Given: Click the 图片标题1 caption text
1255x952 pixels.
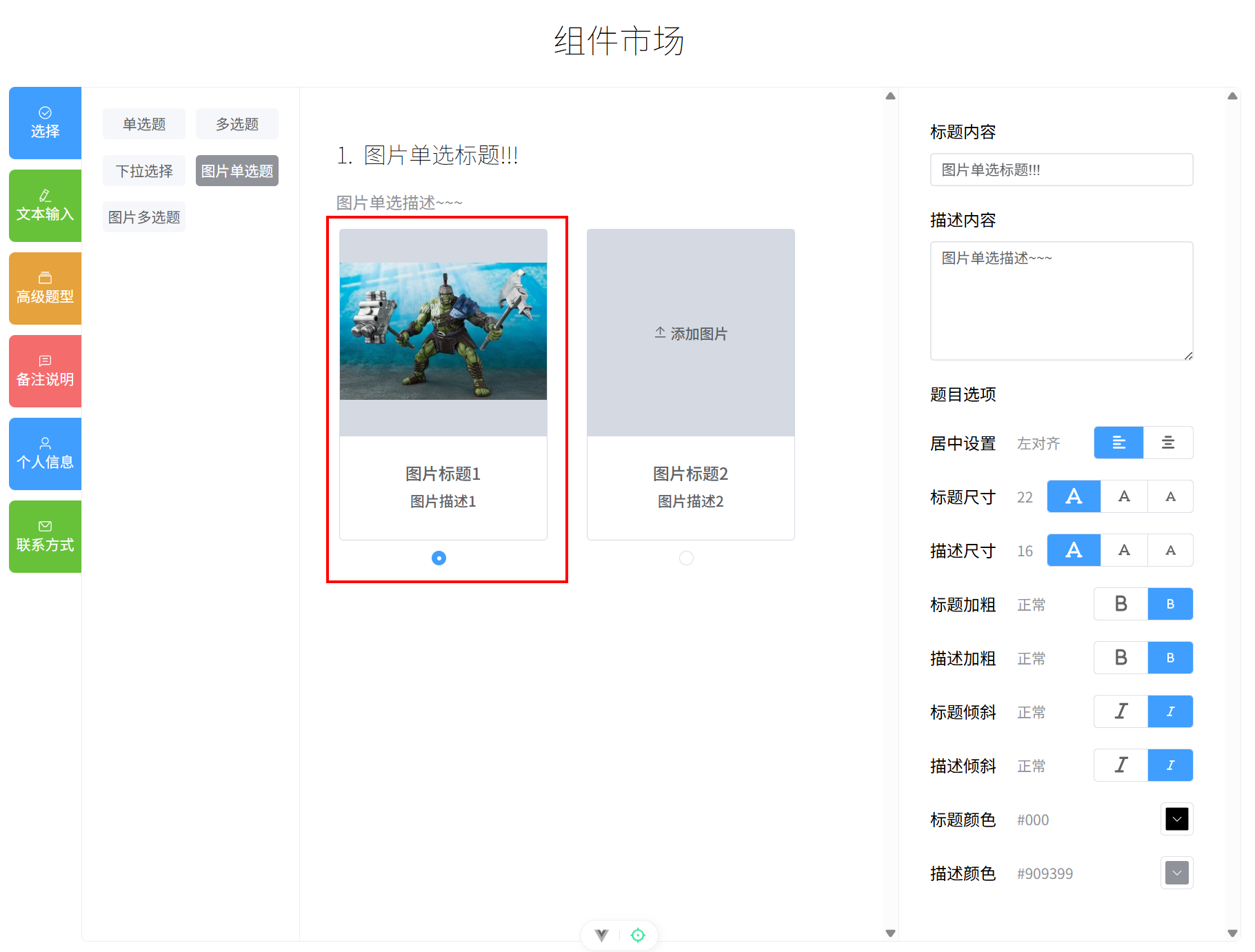Looking at the screenshot, I should (x=443, y=474).
